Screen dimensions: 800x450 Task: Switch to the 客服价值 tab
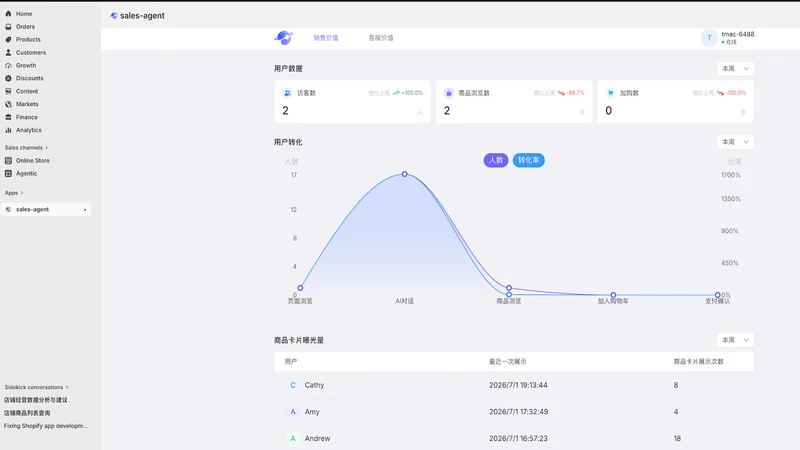tap(381, 38)
